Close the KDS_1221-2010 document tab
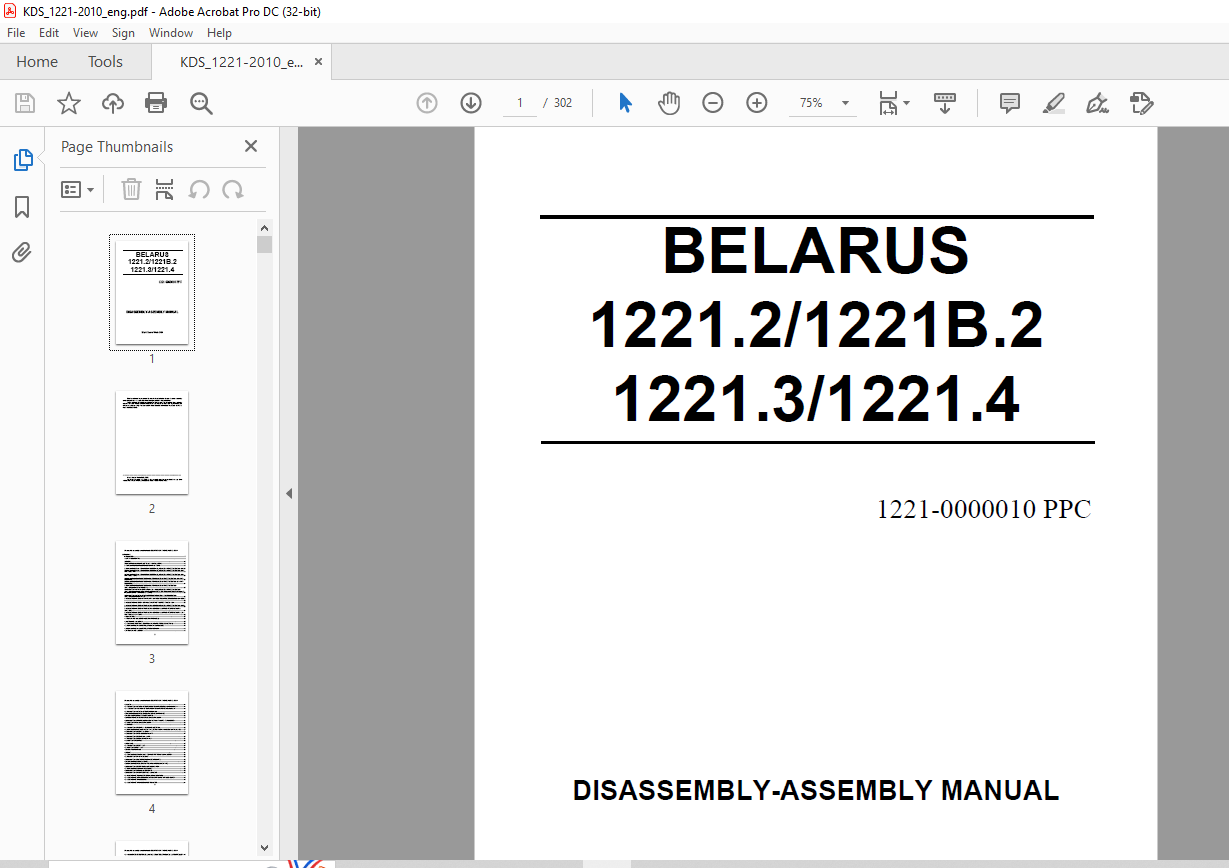 [x=318, y=62]
